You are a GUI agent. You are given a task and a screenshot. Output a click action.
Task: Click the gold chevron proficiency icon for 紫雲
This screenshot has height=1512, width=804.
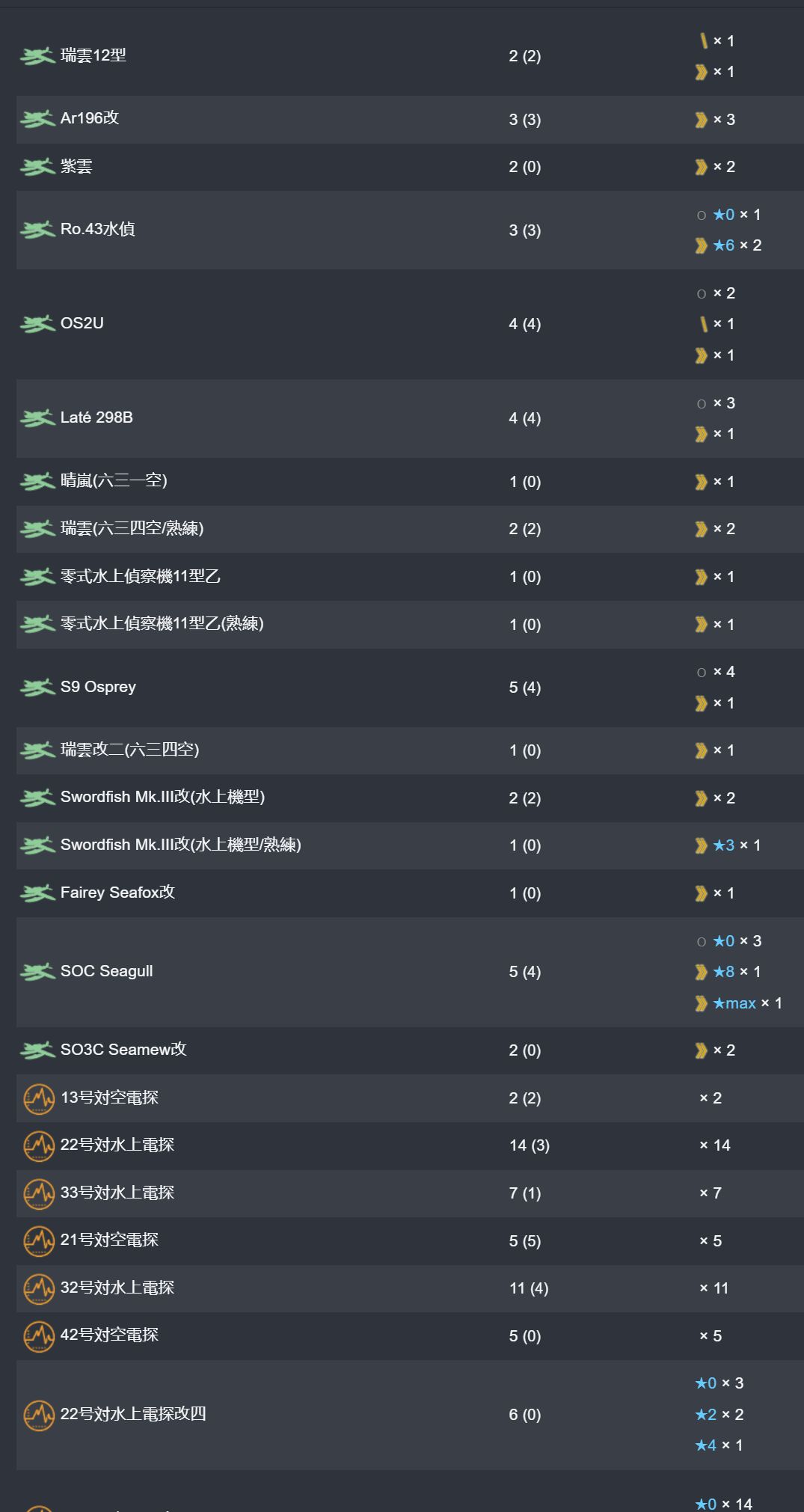pyautogui.click(x=701, y=167)
